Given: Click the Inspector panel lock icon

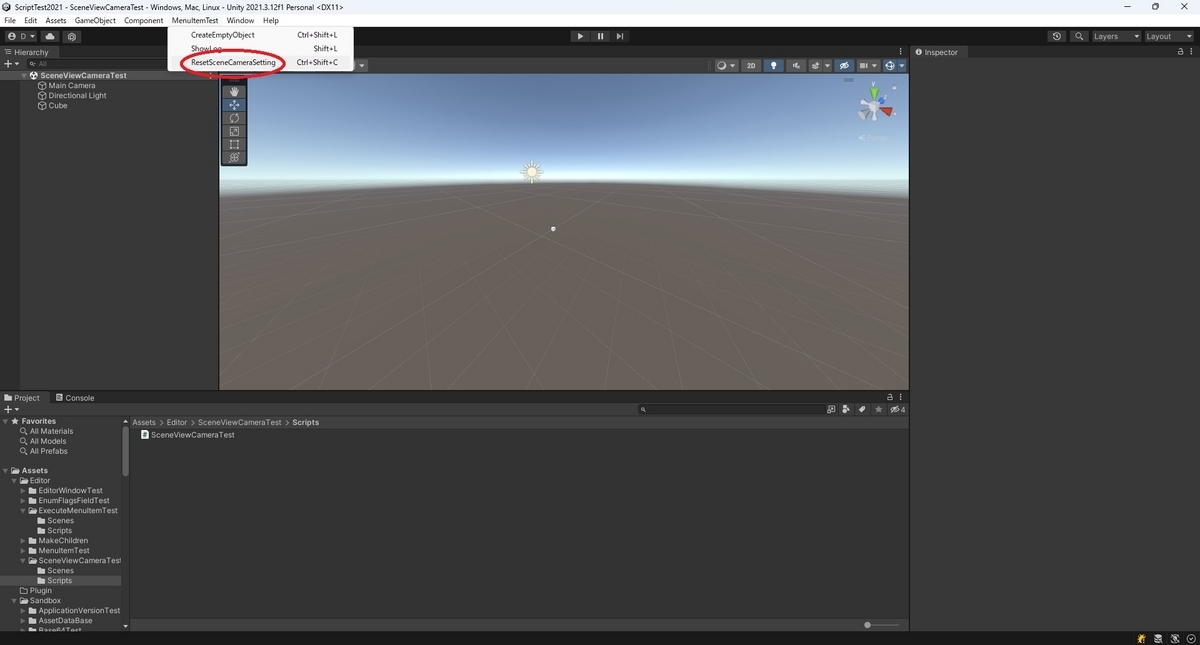Looking at the screenshot, I should (1178, 52).
